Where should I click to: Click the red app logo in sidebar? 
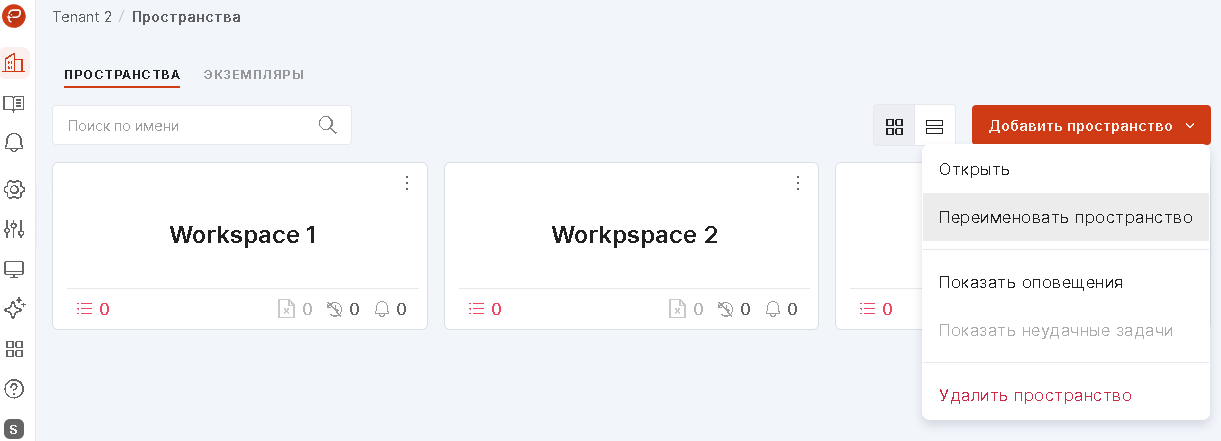[x=15, y=17]
